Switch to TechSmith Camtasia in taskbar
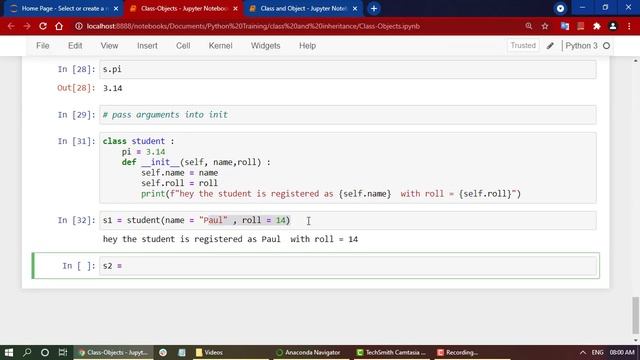Viewport: 640px width, 360px height. click(x=392, y=352)
